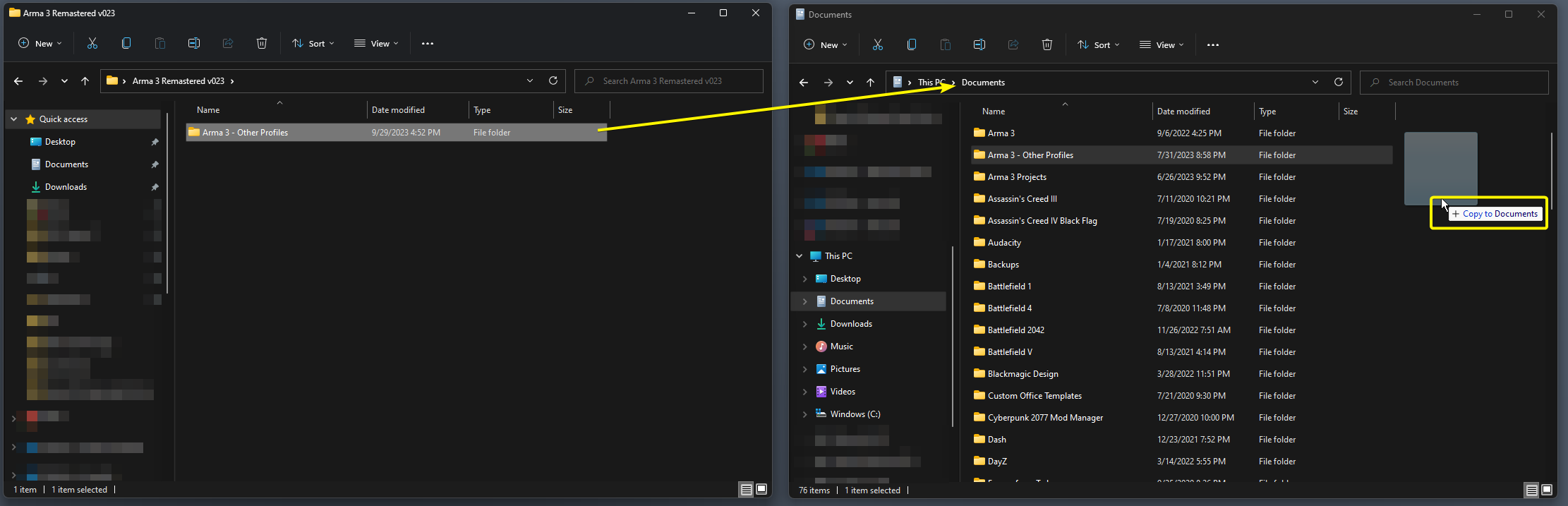1568x506 pixels.
Task: Click the Search Documents field
Action: coord(1454,83)
